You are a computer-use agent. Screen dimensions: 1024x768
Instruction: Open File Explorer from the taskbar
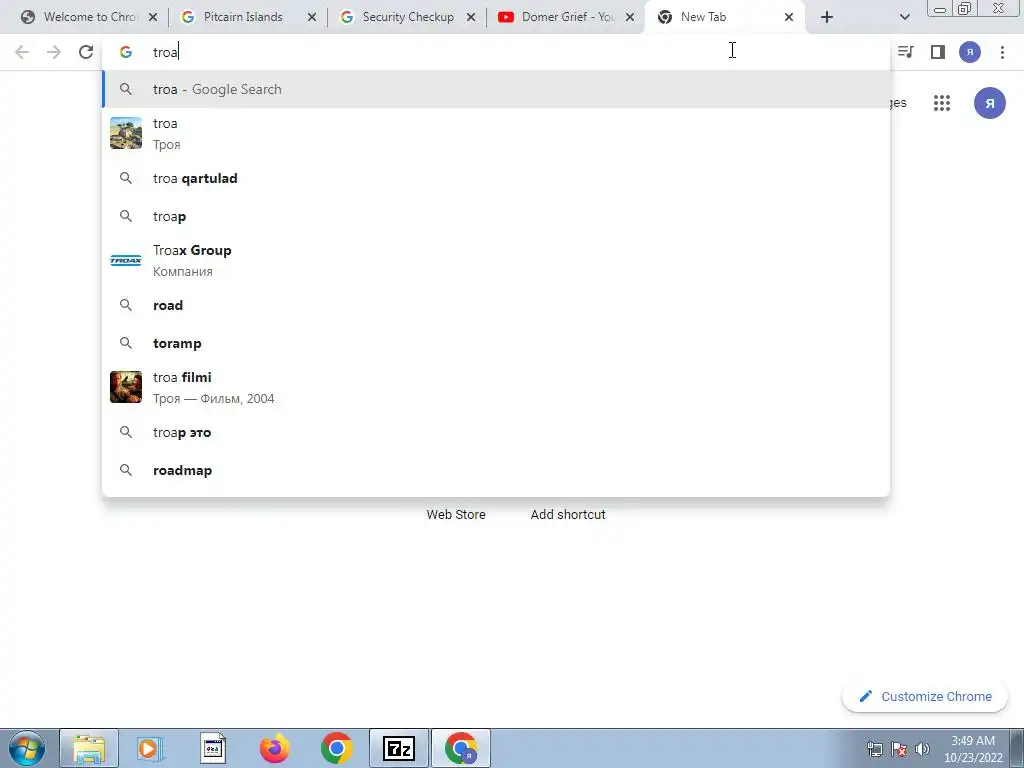coord(89,748)
